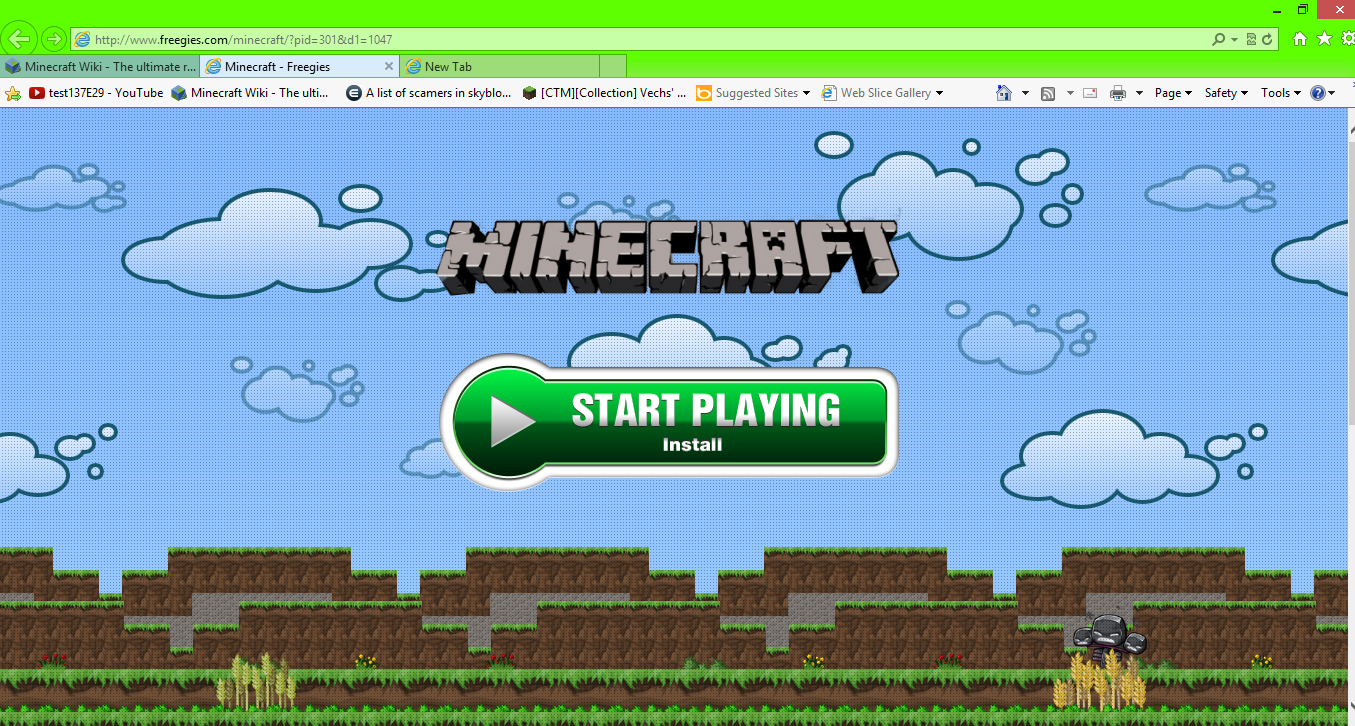Click the command bar Home page icon
This screenshot has height=726, width=1355.
[x=1004, y=93]
